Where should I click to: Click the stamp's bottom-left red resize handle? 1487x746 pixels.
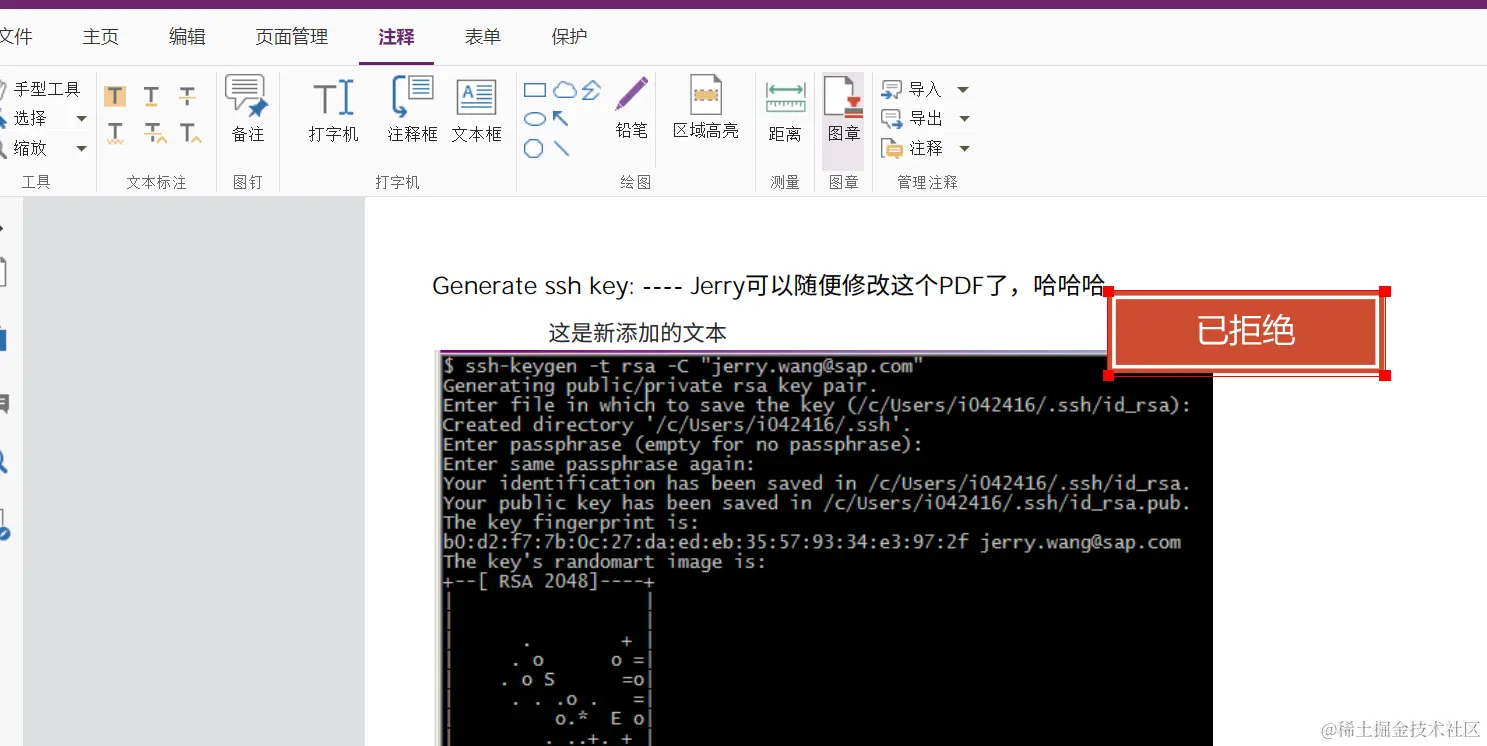click(1108, 375)
